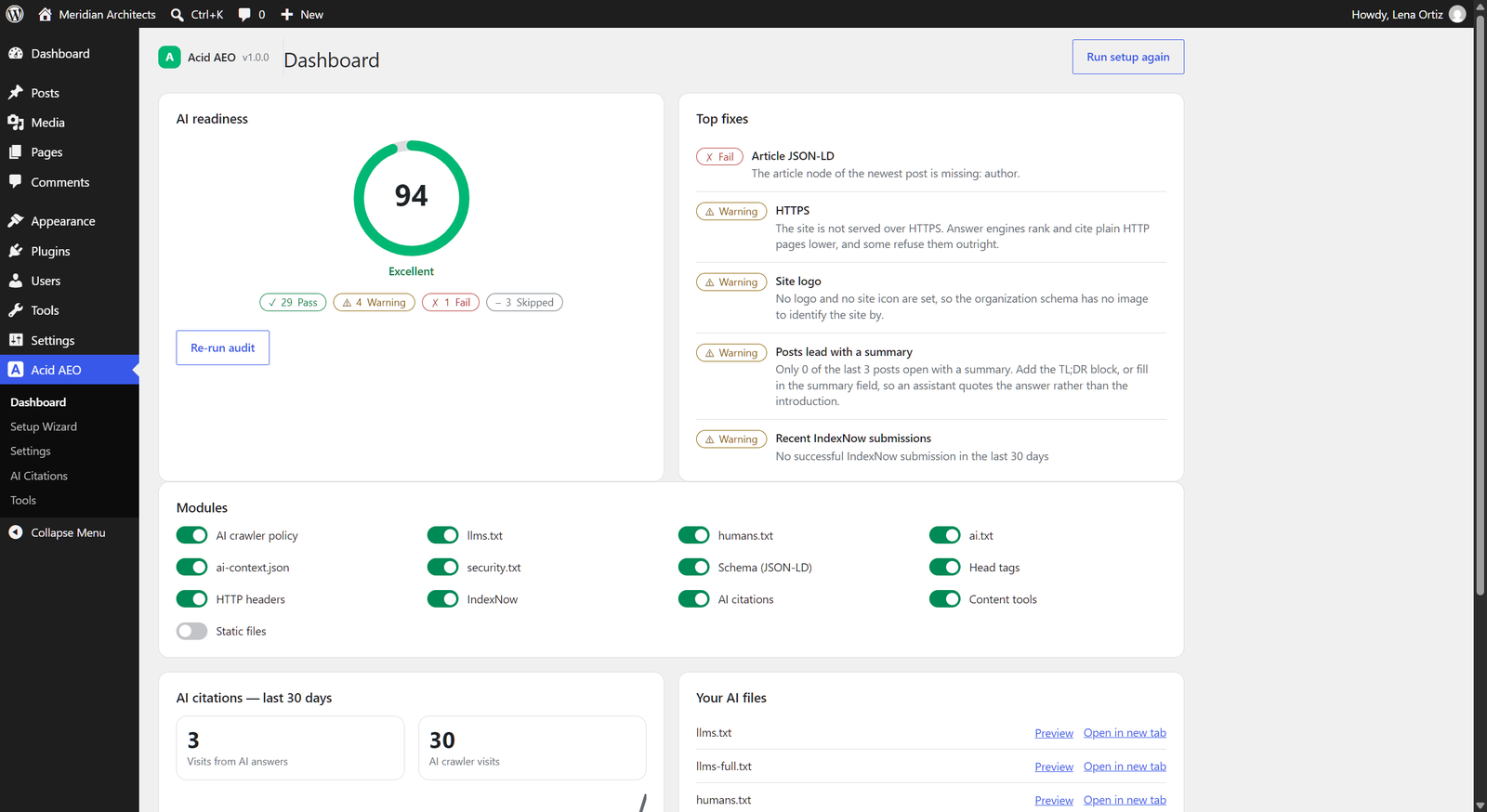1487x812 pixels.
Task: Click the Posts pin icon
Action: (x=16, y=93)
